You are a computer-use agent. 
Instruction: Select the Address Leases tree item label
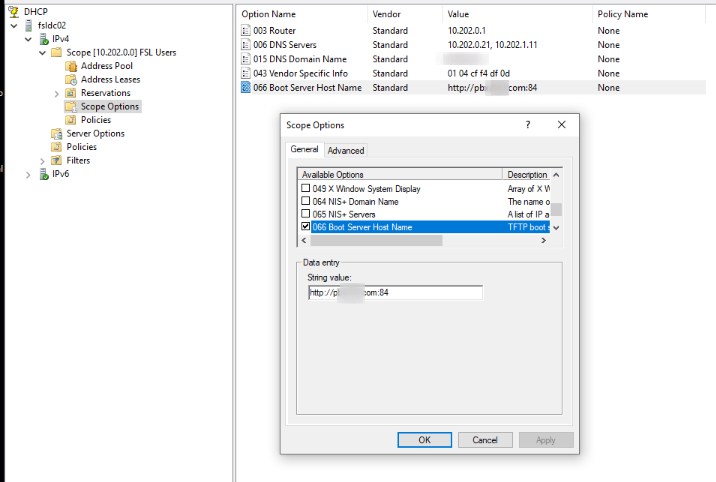pyautogui.click(x=111, y=80)
